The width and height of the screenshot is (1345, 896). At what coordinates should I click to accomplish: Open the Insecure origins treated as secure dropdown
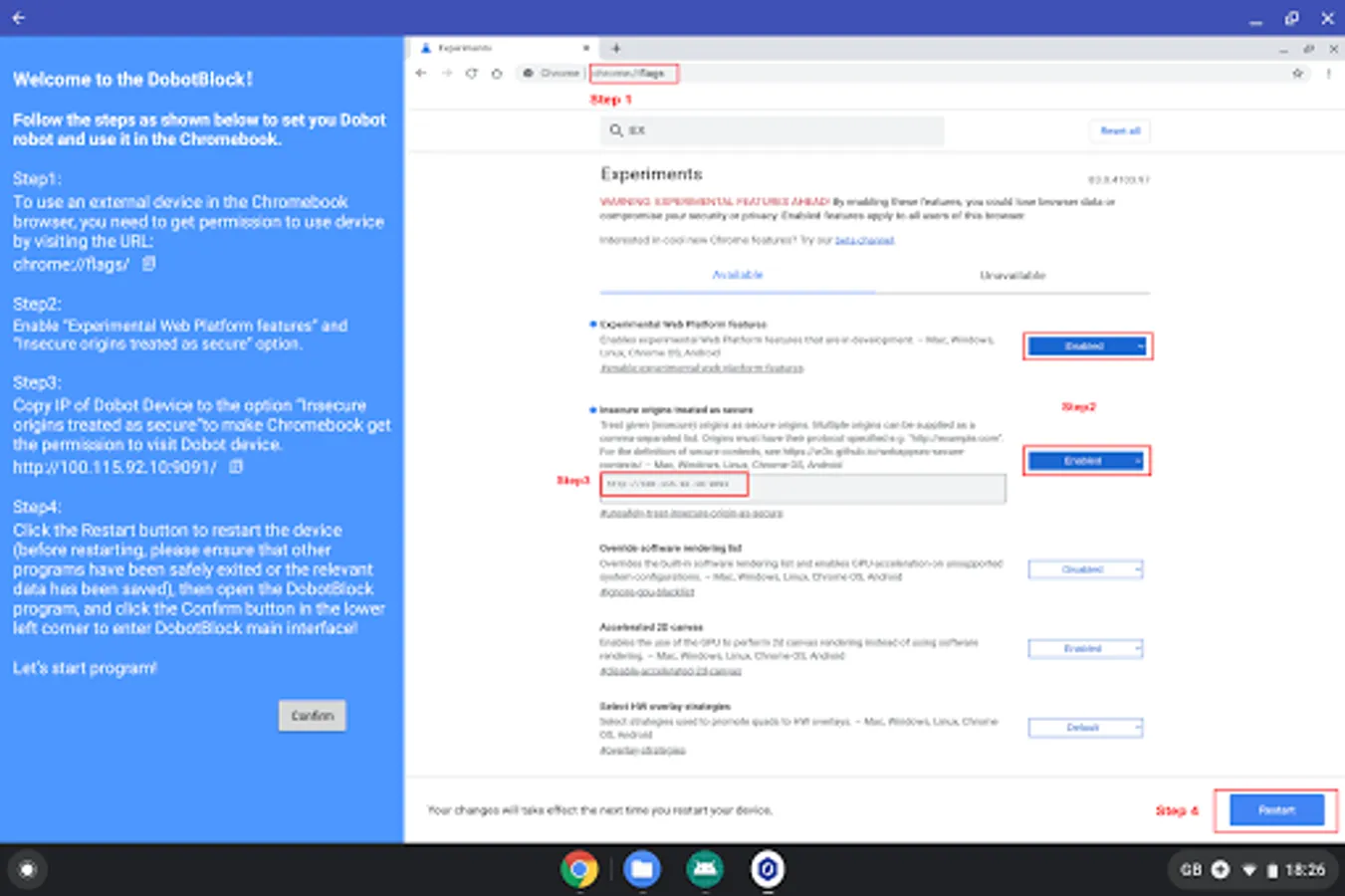(1086, 461)
